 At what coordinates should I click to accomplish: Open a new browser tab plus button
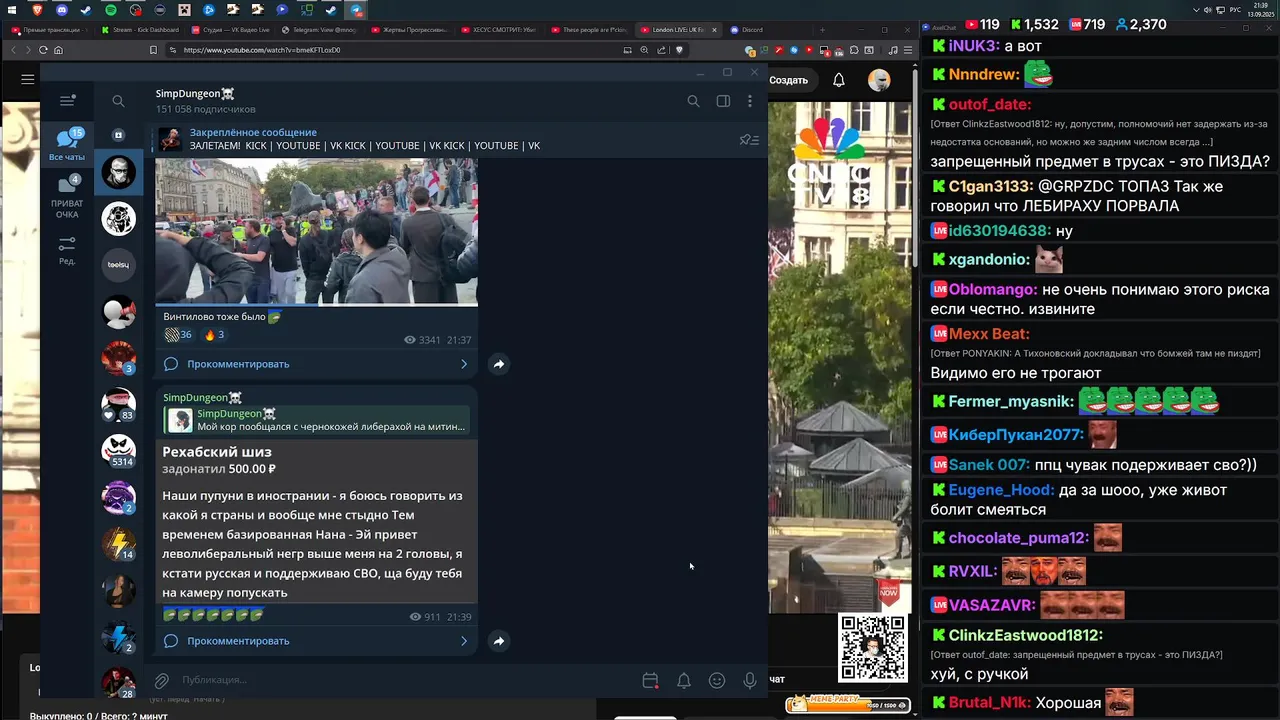(822, 30)
